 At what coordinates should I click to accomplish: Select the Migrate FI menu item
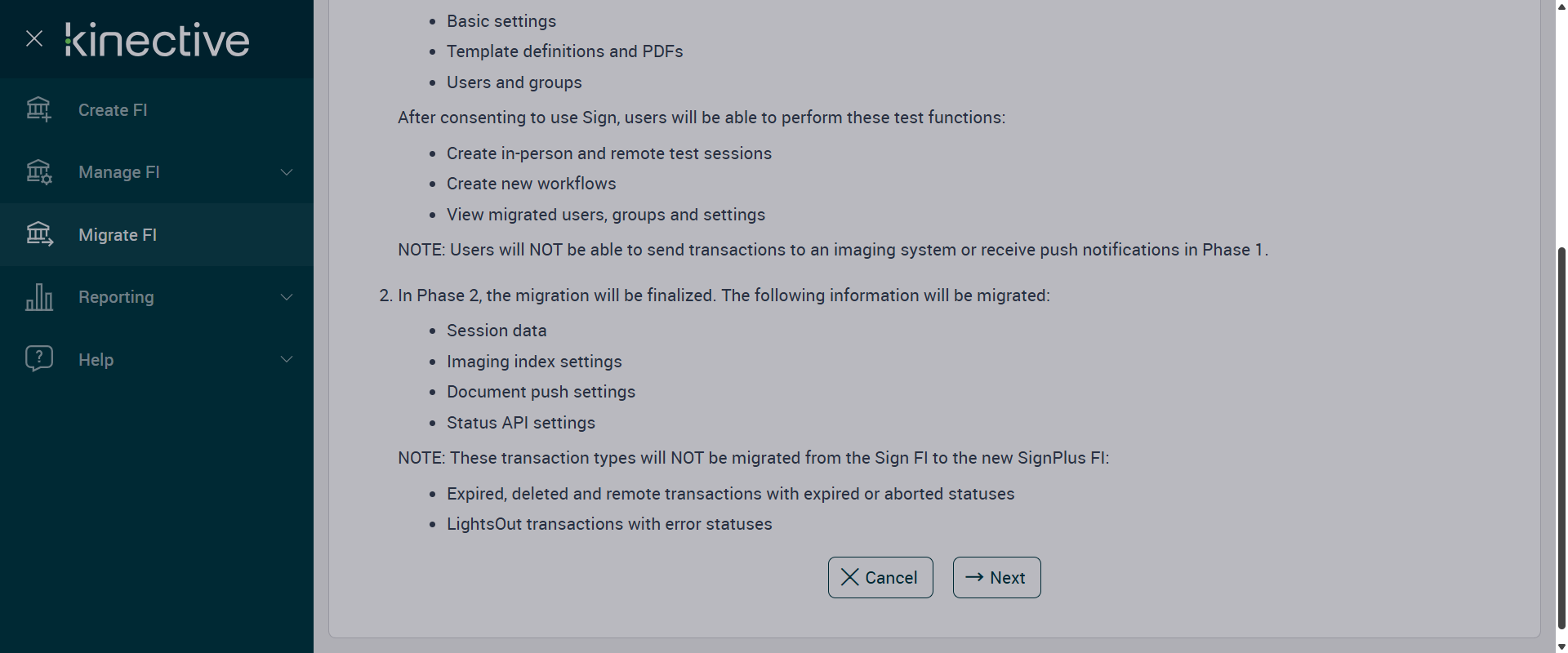pos(118,235)
